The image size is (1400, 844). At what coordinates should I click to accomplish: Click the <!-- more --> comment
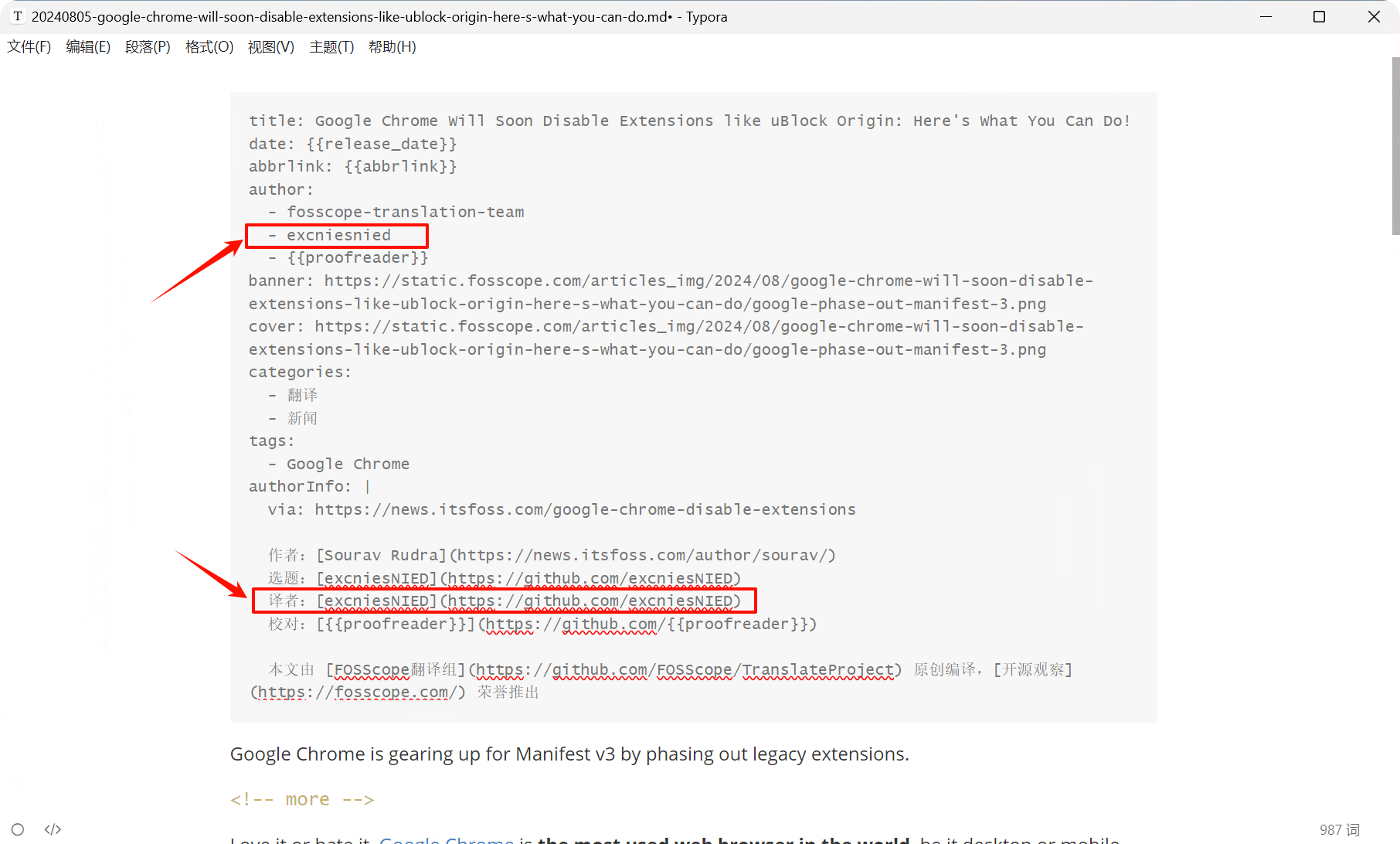tap(302, 799)
